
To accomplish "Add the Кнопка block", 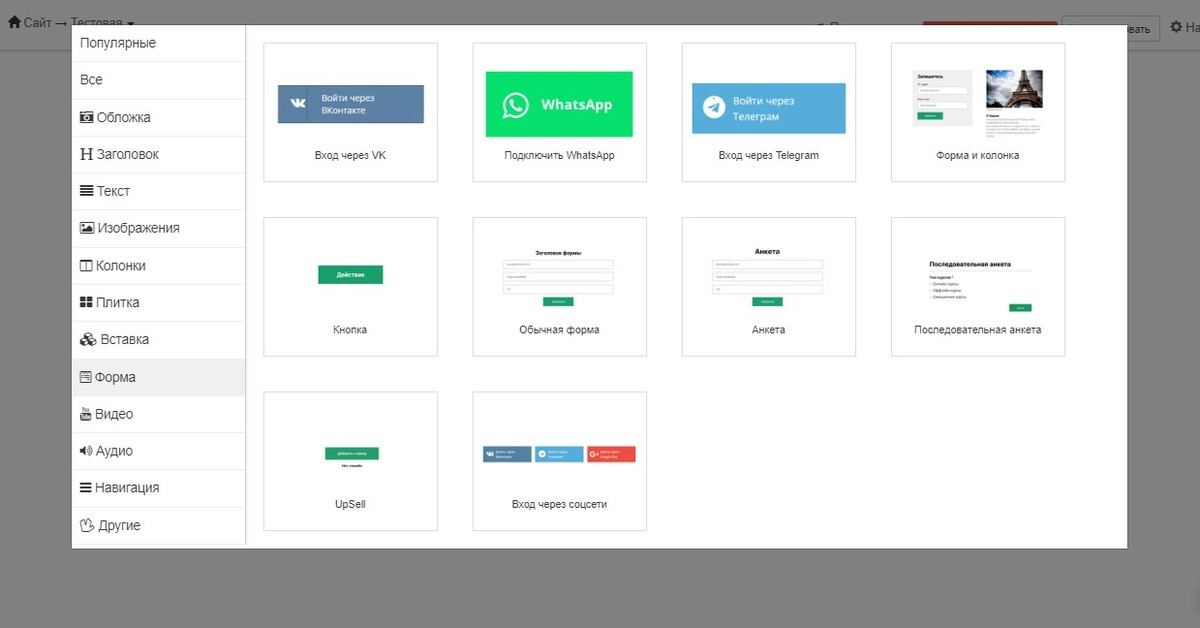I will point(350,286).
